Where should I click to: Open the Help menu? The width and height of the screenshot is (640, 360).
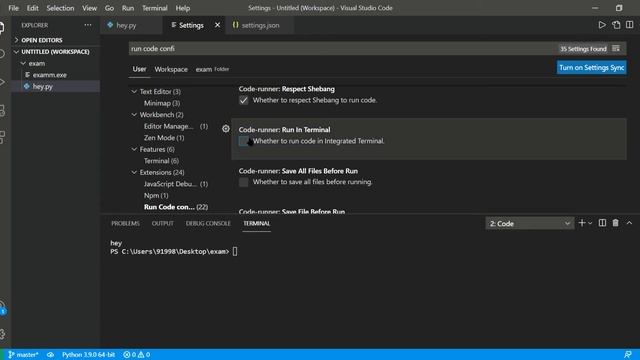click(183, 8)
